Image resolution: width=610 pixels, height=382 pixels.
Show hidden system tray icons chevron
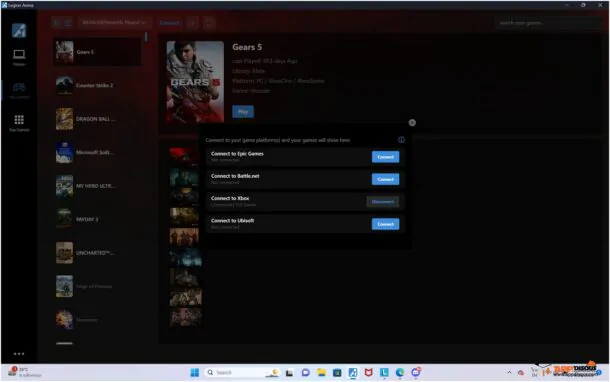pyautogui.click(x=509, y=373)
